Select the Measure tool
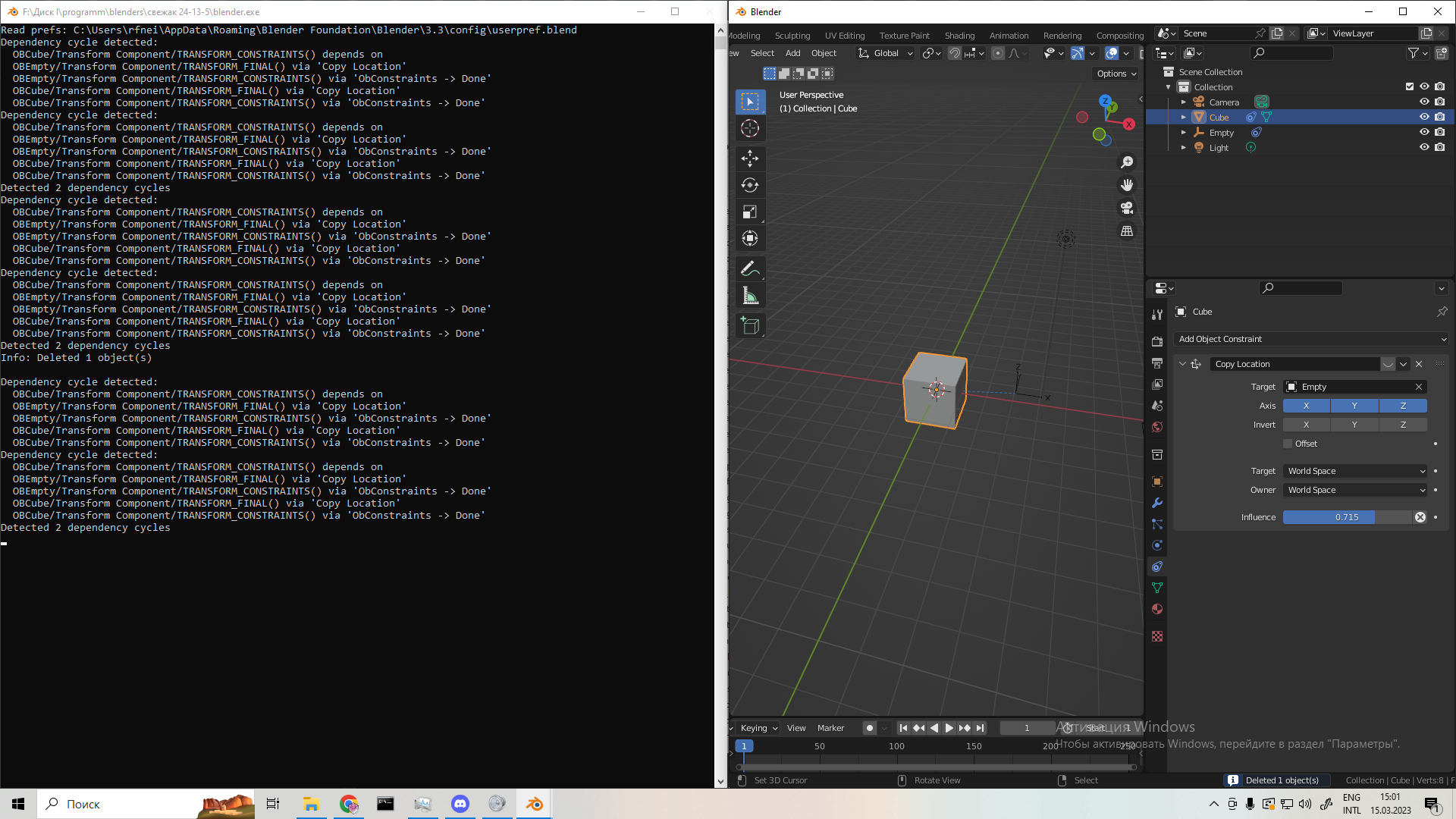 pos(749,296)
